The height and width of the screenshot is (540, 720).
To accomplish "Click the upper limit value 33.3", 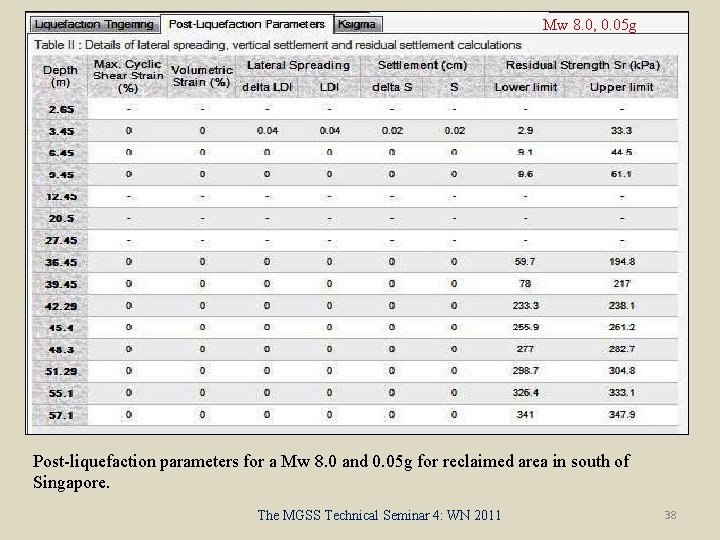I will pyautogui.click(x=622, y=131).
